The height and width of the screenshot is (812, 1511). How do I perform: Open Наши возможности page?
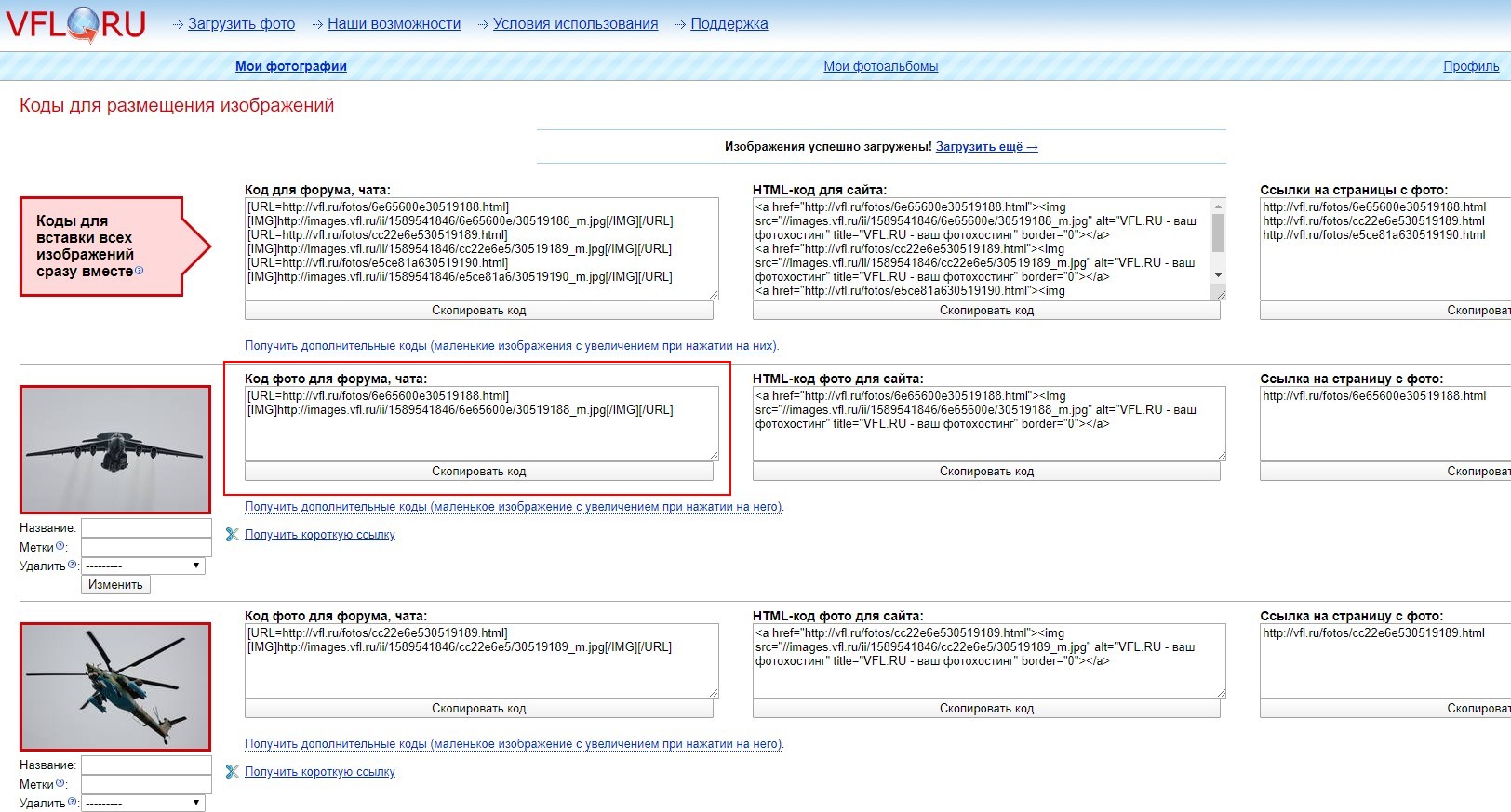394,24
